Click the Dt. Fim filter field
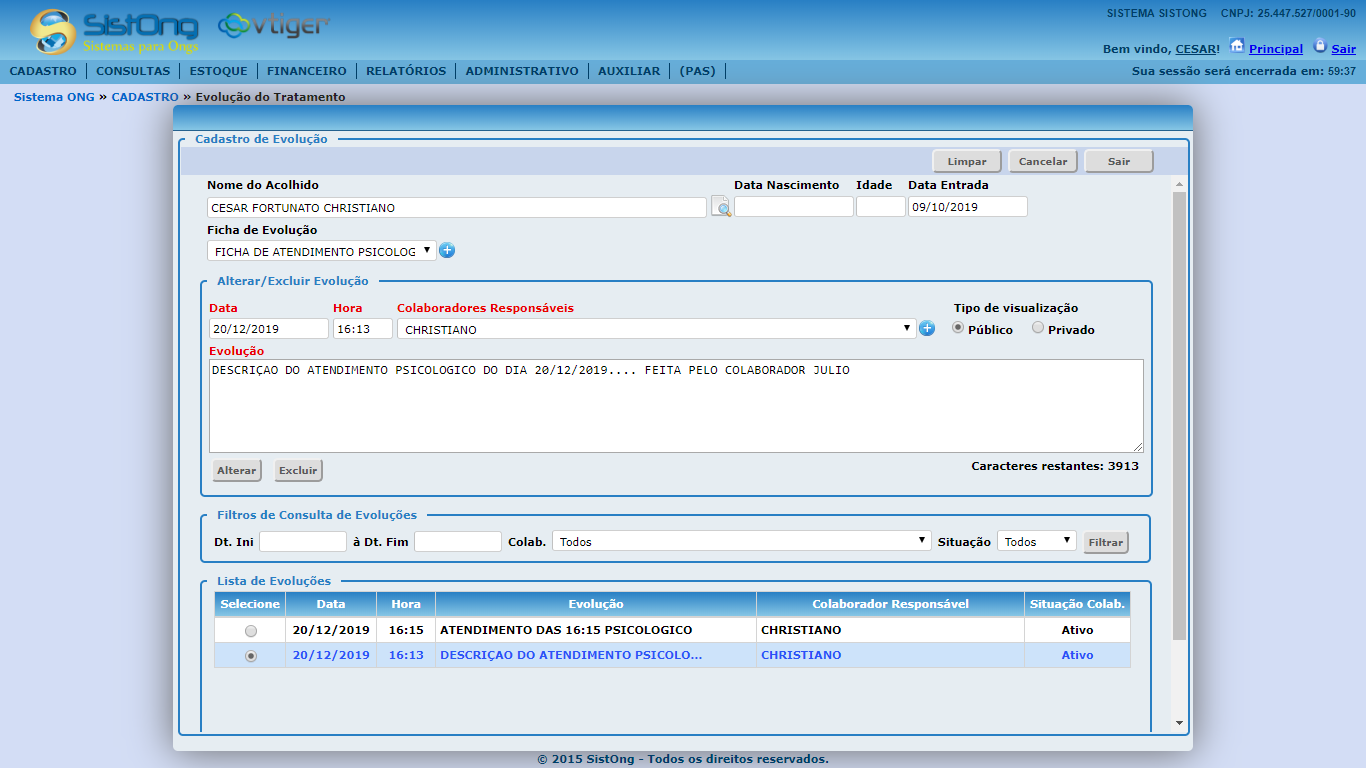 point(458,541)
